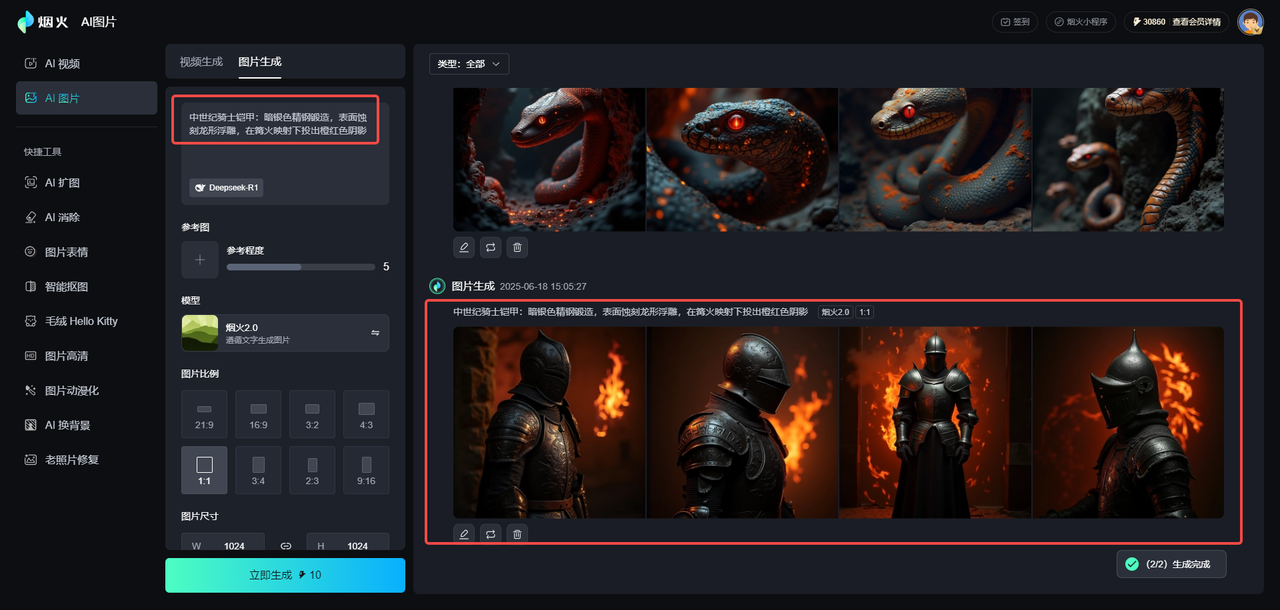This screenshot has width=1280, height=610.
Task: Open the 烟火2.0 model selector
Action: (285, 333)
